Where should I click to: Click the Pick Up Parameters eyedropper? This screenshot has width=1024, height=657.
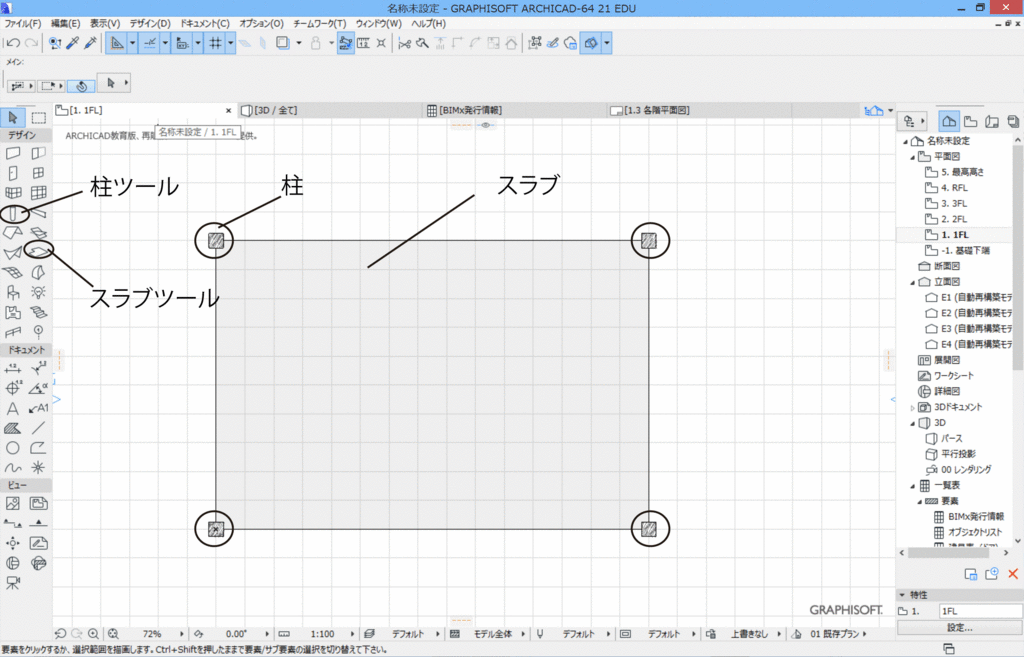coord(72,43)
